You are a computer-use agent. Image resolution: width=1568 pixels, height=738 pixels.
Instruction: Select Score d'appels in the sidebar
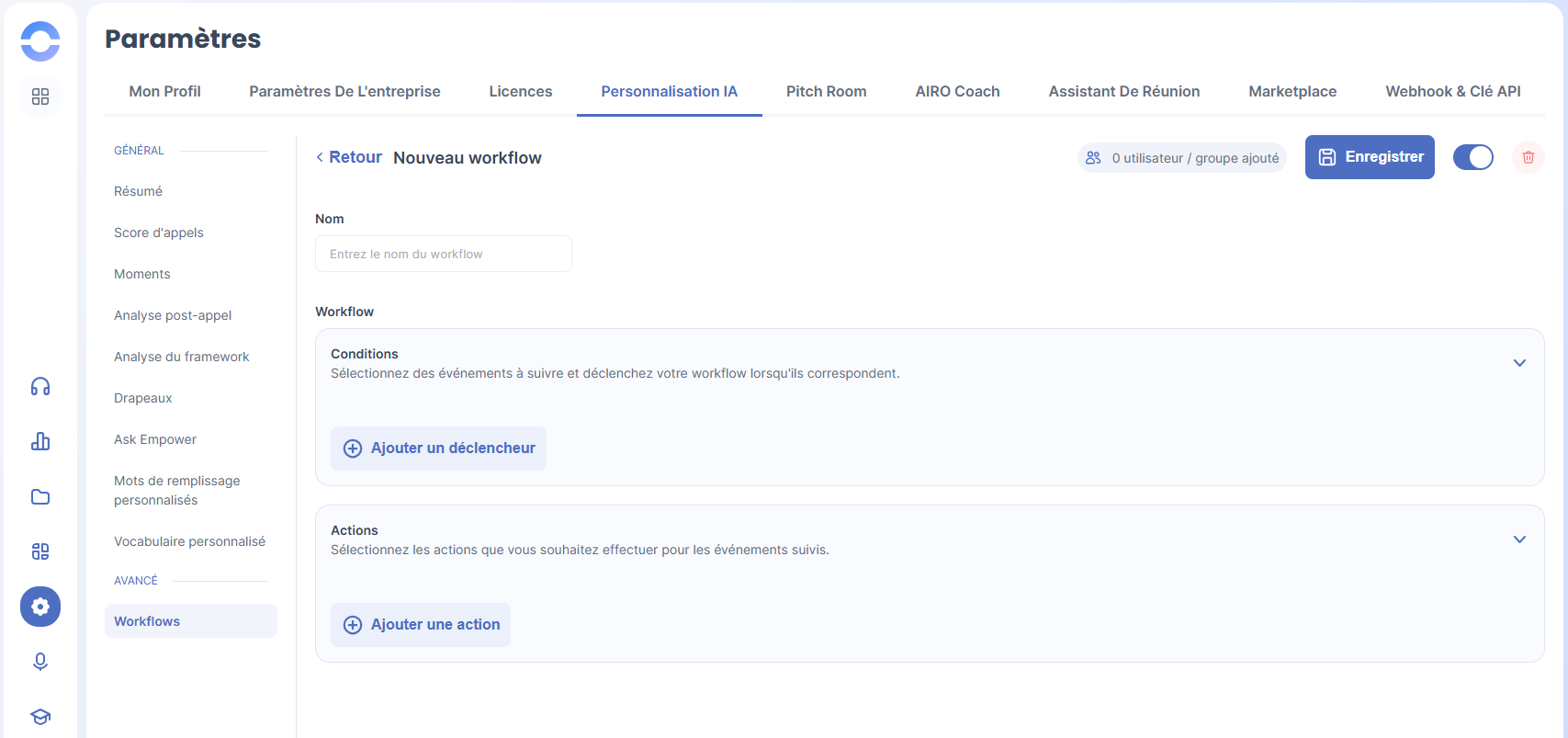(x=159, y=233)
